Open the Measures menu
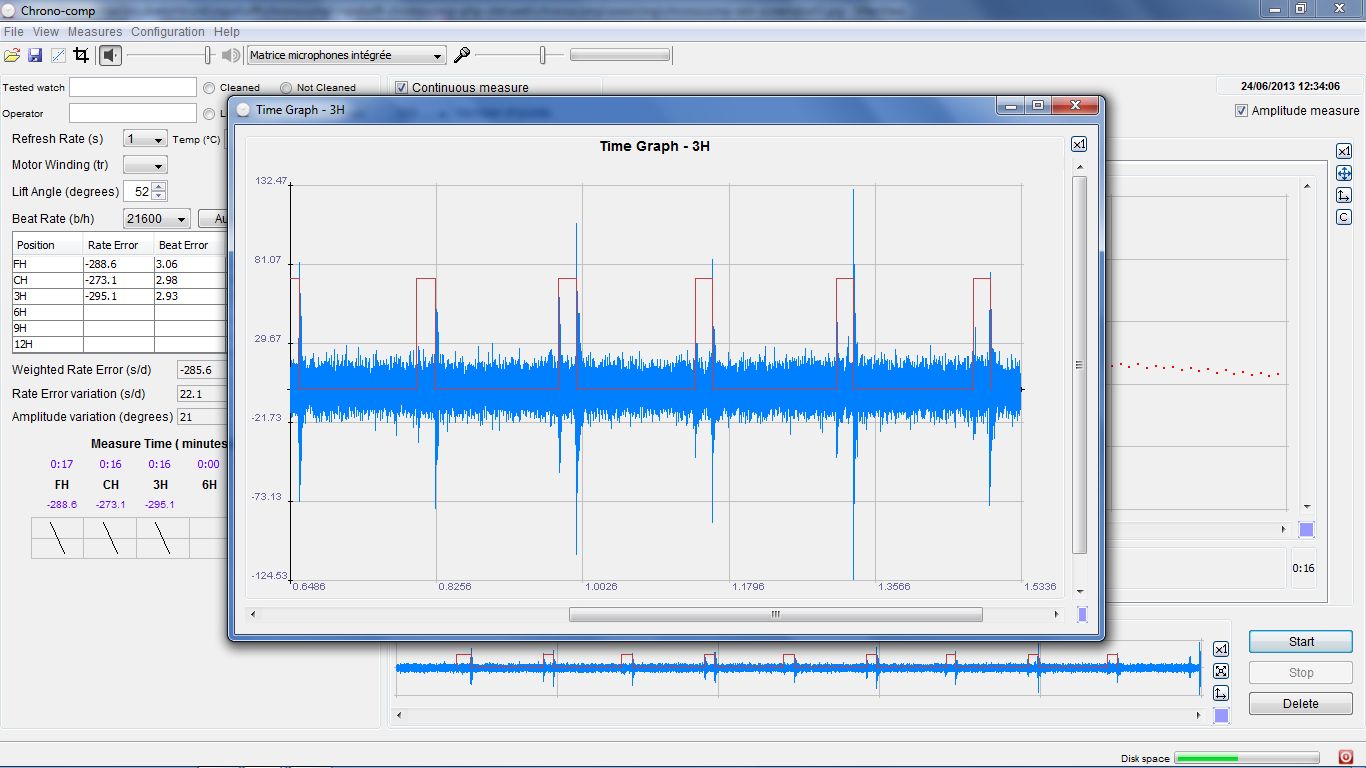The image size is (1366, 768). point(95,32)
